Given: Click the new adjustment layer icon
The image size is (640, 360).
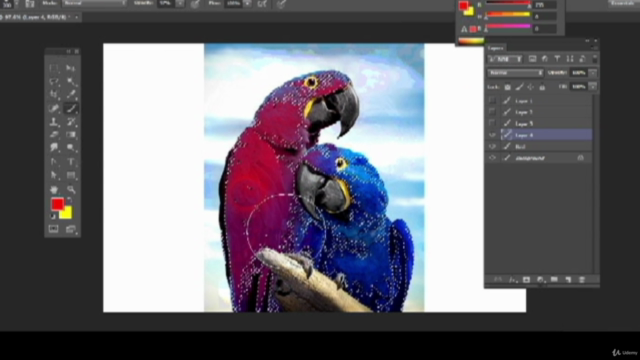Looking at the screenshot, I should (x=540, y=280).
